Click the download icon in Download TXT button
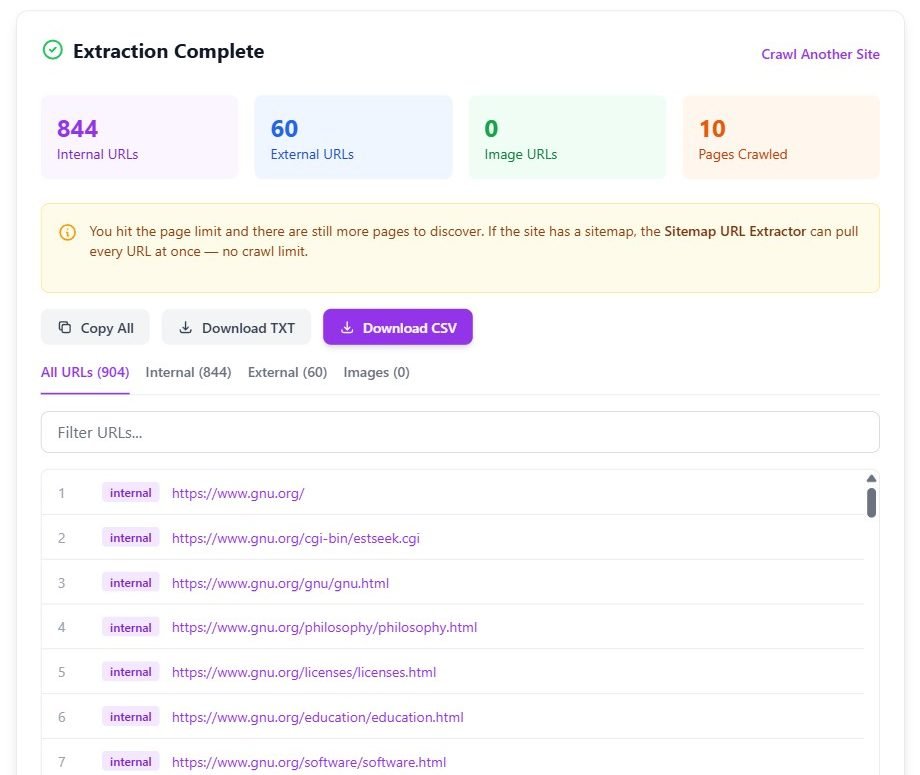Screen dimensions: 920x775 [x=185, y=327]
